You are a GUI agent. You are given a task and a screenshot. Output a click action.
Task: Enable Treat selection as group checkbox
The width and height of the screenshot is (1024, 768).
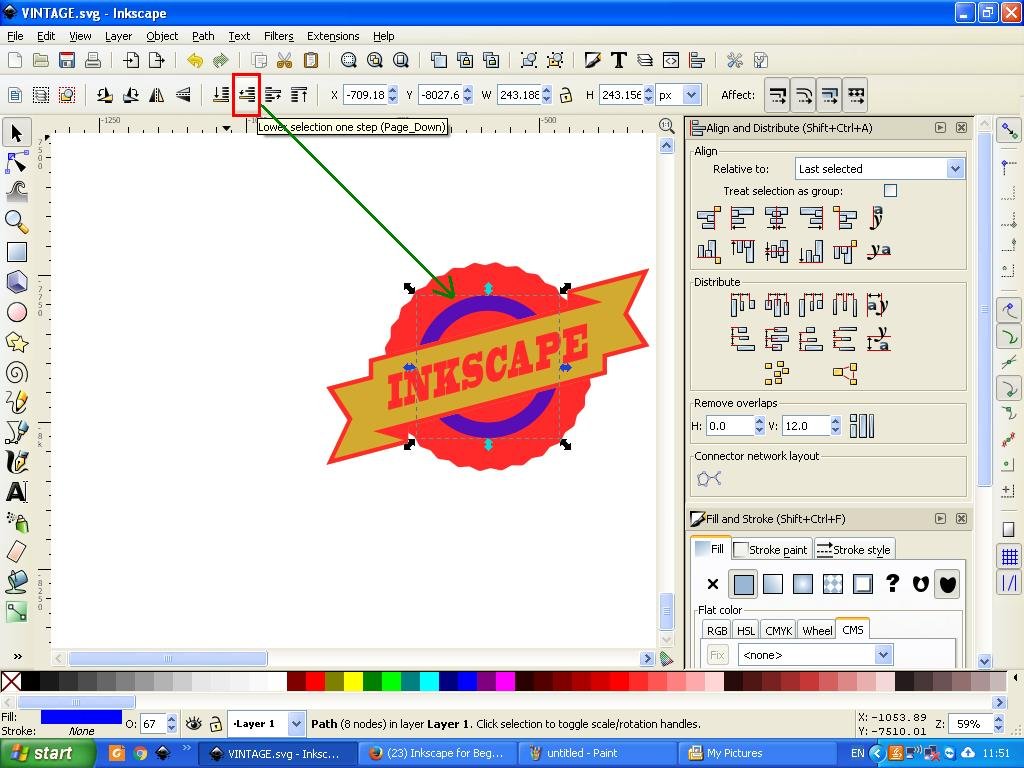click(890, 191)
